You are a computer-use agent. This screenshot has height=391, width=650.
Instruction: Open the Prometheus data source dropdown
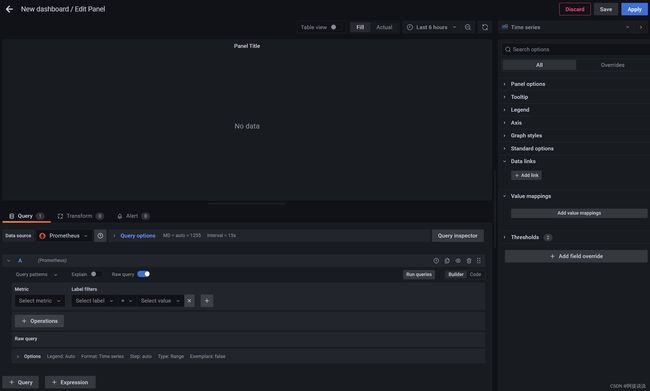click(64, 236)
